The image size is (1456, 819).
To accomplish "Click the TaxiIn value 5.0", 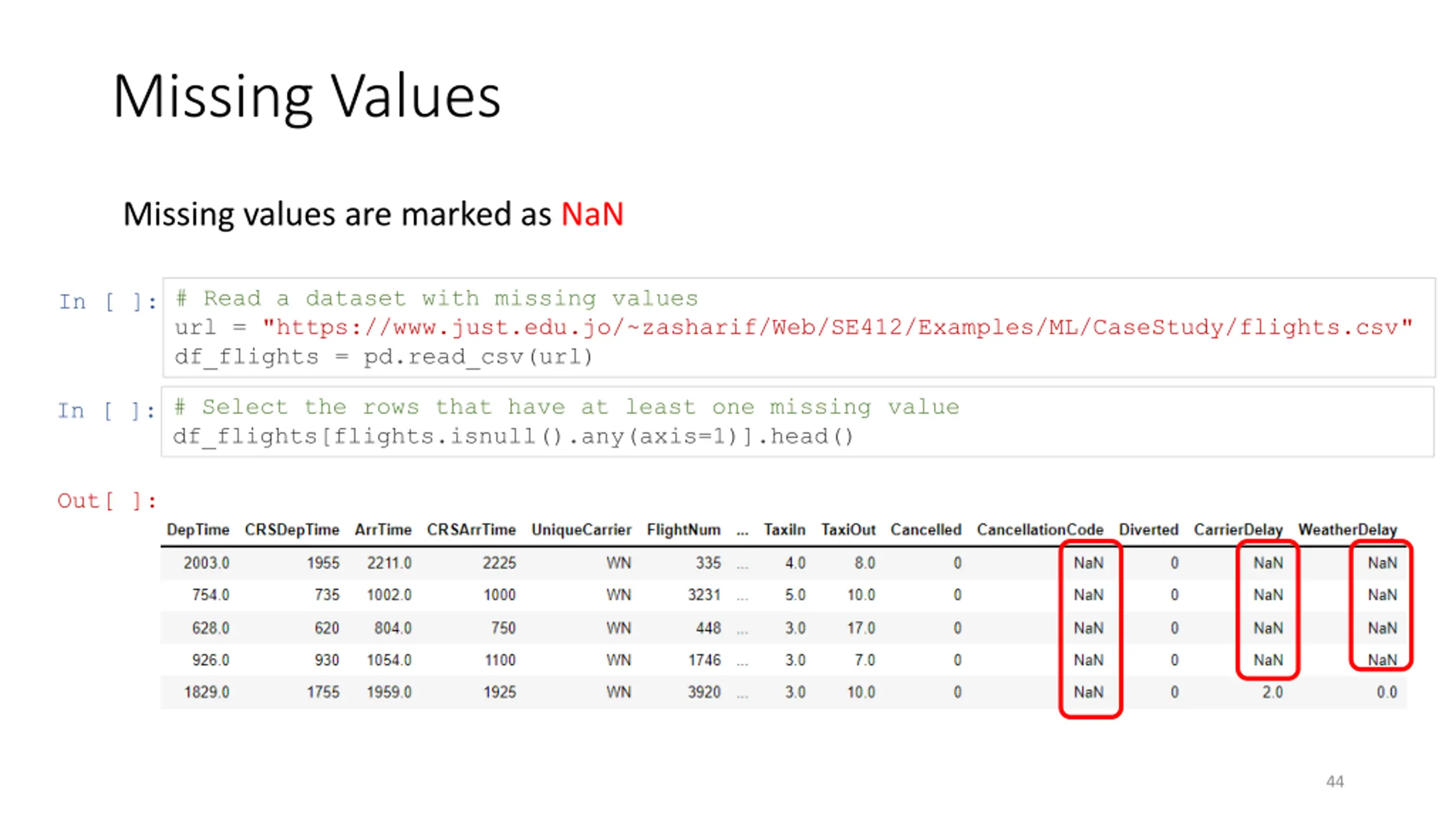I will click(x=795, y=594).
